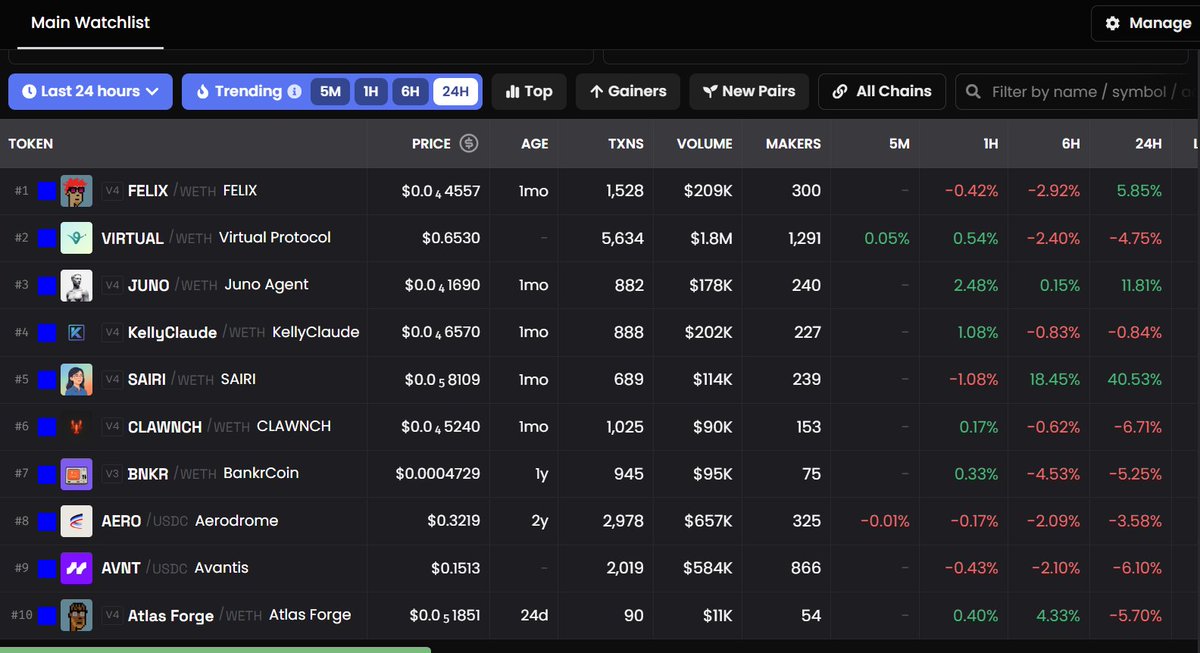Image resolution: width=1200 pixels, height=653 pixels.
Task: Click the TOKEN column header
Action: (x=31, y=144)
